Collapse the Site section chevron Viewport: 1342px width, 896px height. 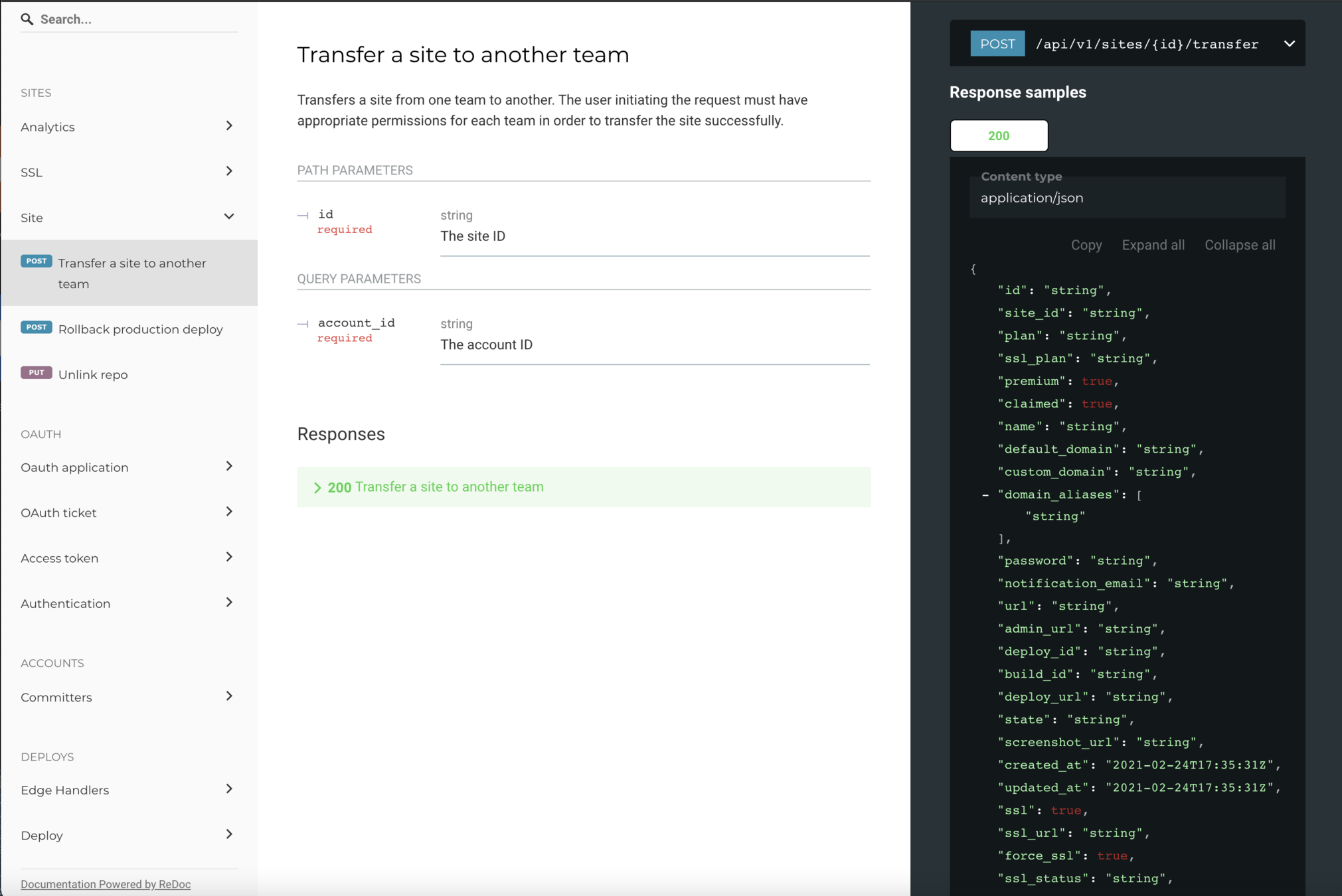click(x=229, y=217)
